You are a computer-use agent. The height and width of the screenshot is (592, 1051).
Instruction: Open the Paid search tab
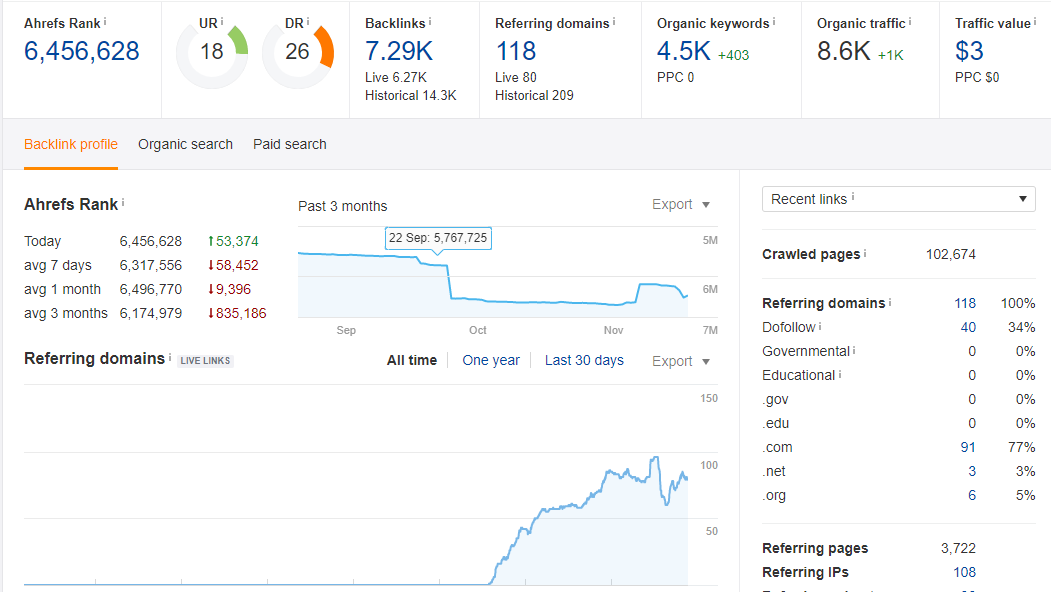click(x=290, y=144)
